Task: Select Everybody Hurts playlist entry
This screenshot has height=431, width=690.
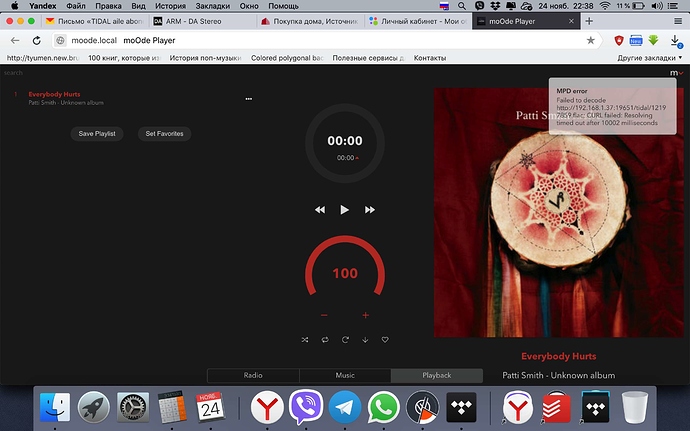Action: click(54, 94)
